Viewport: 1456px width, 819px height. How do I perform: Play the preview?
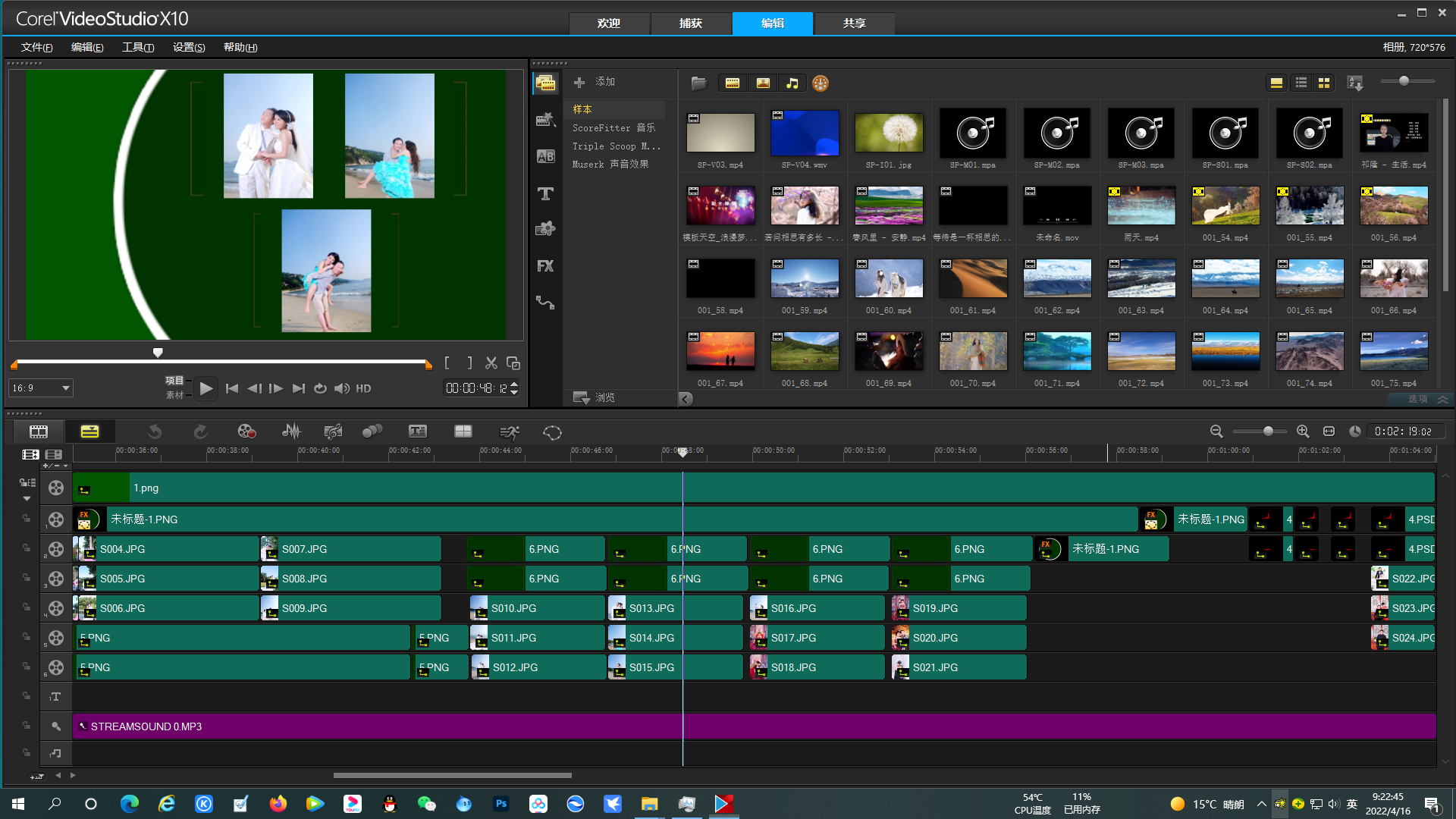coord(206,388)
